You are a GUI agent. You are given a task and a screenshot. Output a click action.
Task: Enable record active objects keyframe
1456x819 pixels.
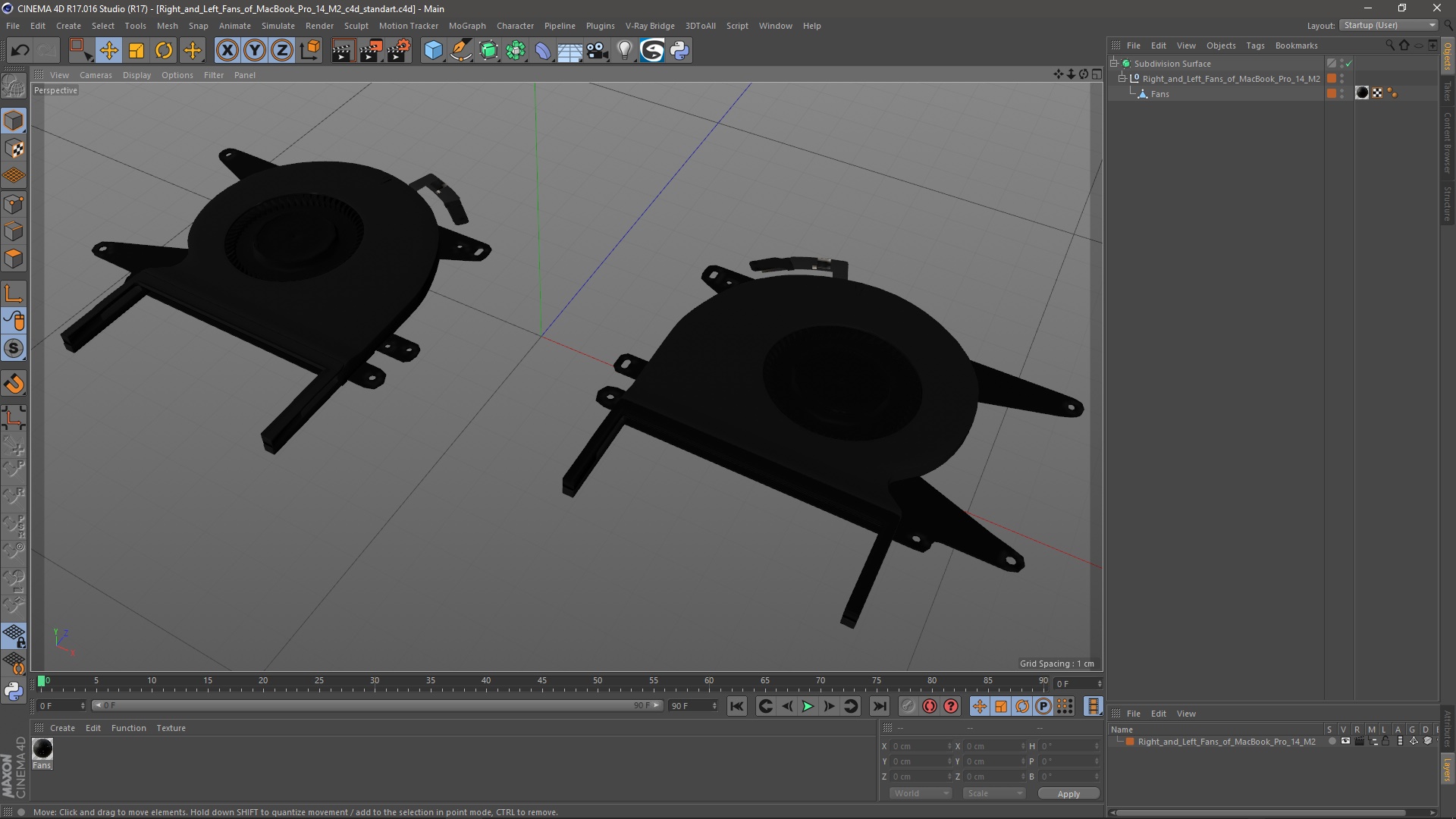(x=908, y=707)
